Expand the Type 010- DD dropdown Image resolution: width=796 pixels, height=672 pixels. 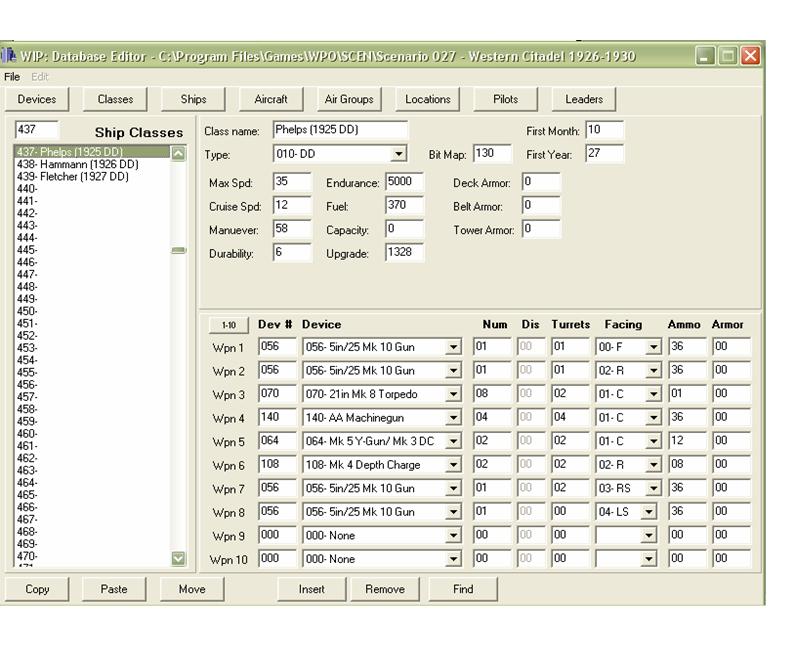point(399,154)
